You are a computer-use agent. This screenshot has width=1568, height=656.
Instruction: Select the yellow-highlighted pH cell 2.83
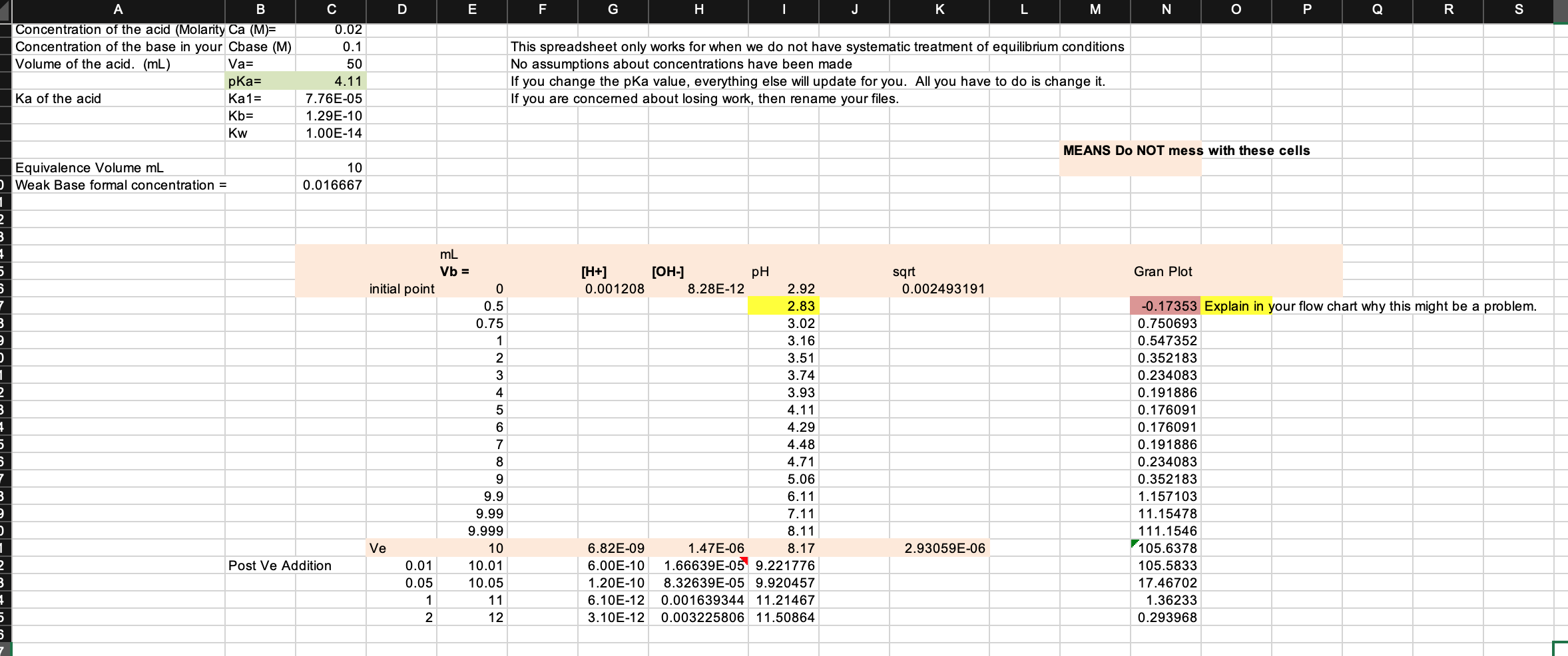tap(784, 306)
